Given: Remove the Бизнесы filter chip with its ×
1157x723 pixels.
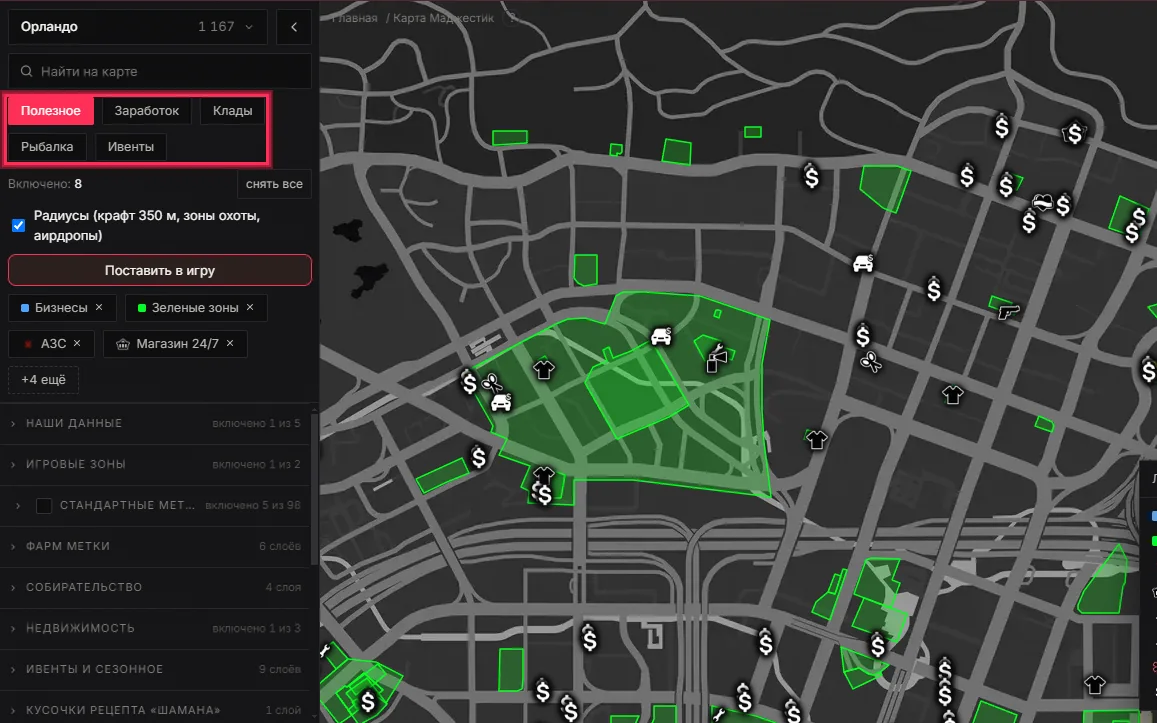Looking at the screenshot, I should 99,307.
